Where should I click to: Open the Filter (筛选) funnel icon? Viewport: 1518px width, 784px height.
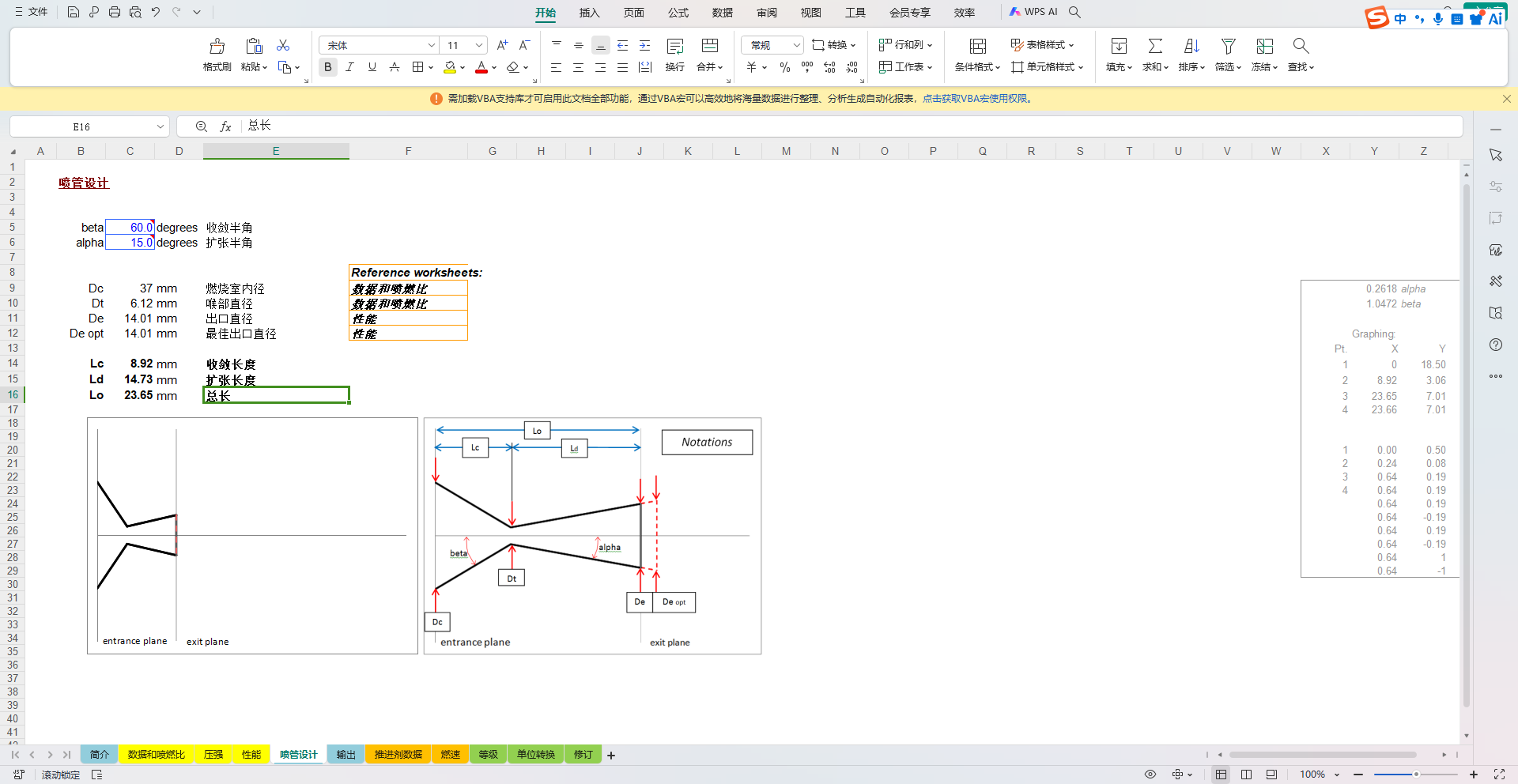pos(1228,46)
